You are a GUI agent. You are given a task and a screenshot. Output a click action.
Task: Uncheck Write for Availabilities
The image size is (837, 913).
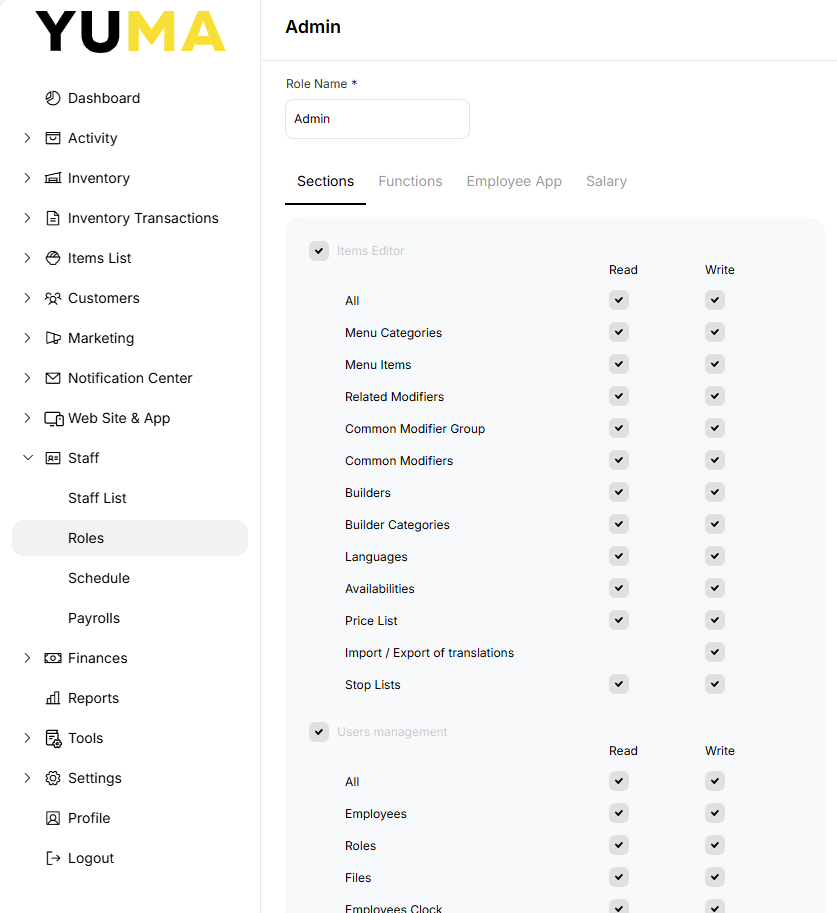point(715,589)
